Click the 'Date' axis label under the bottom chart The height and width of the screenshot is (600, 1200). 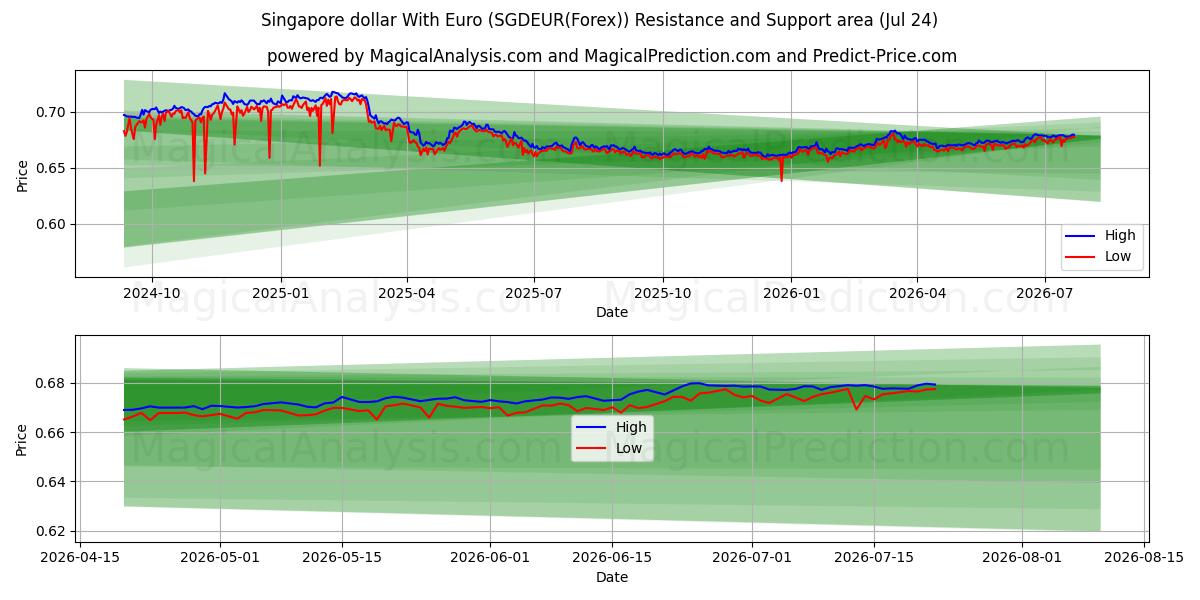612,577
